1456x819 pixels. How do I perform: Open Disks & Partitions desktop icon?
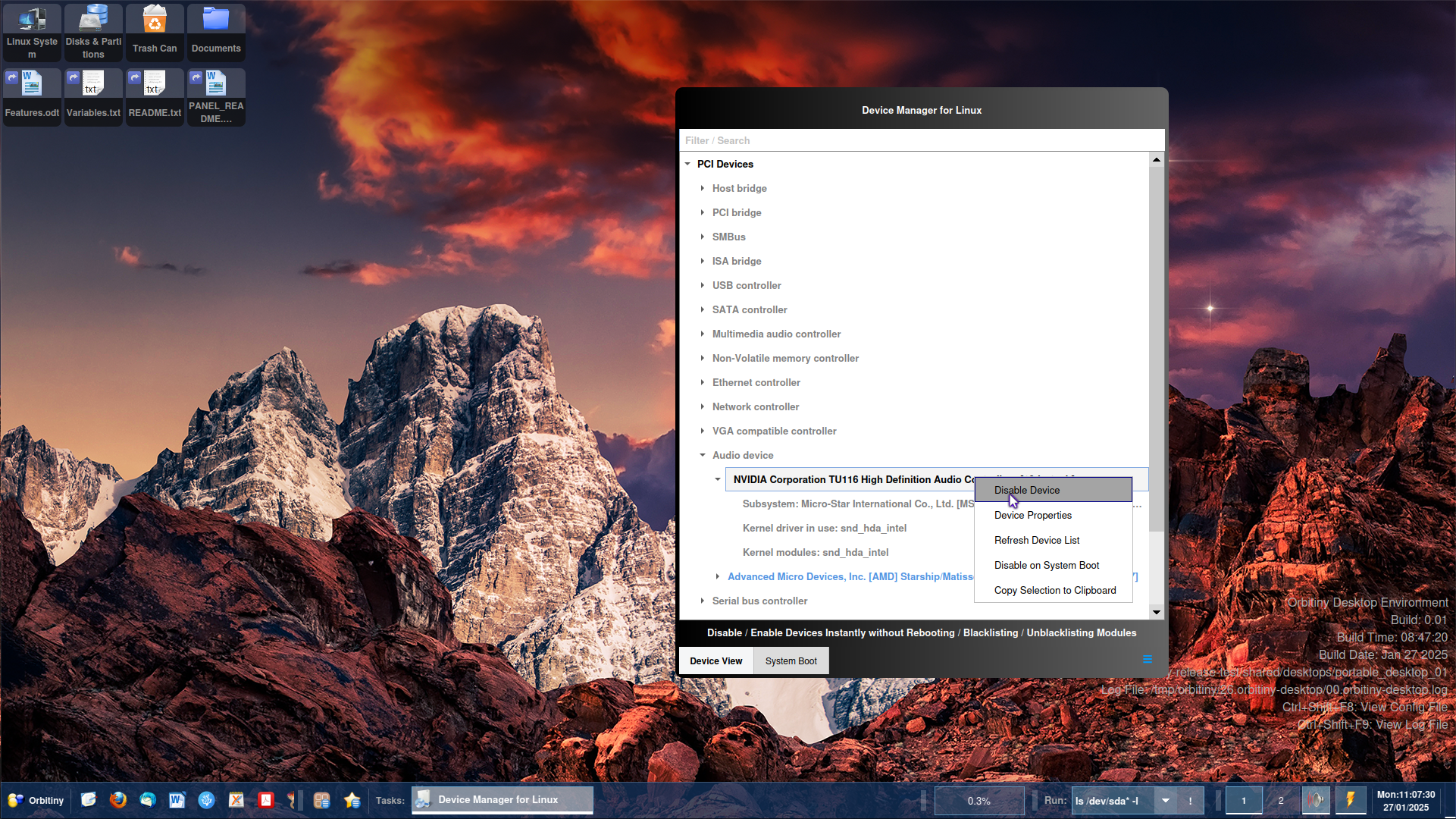(x=93, y=30)
